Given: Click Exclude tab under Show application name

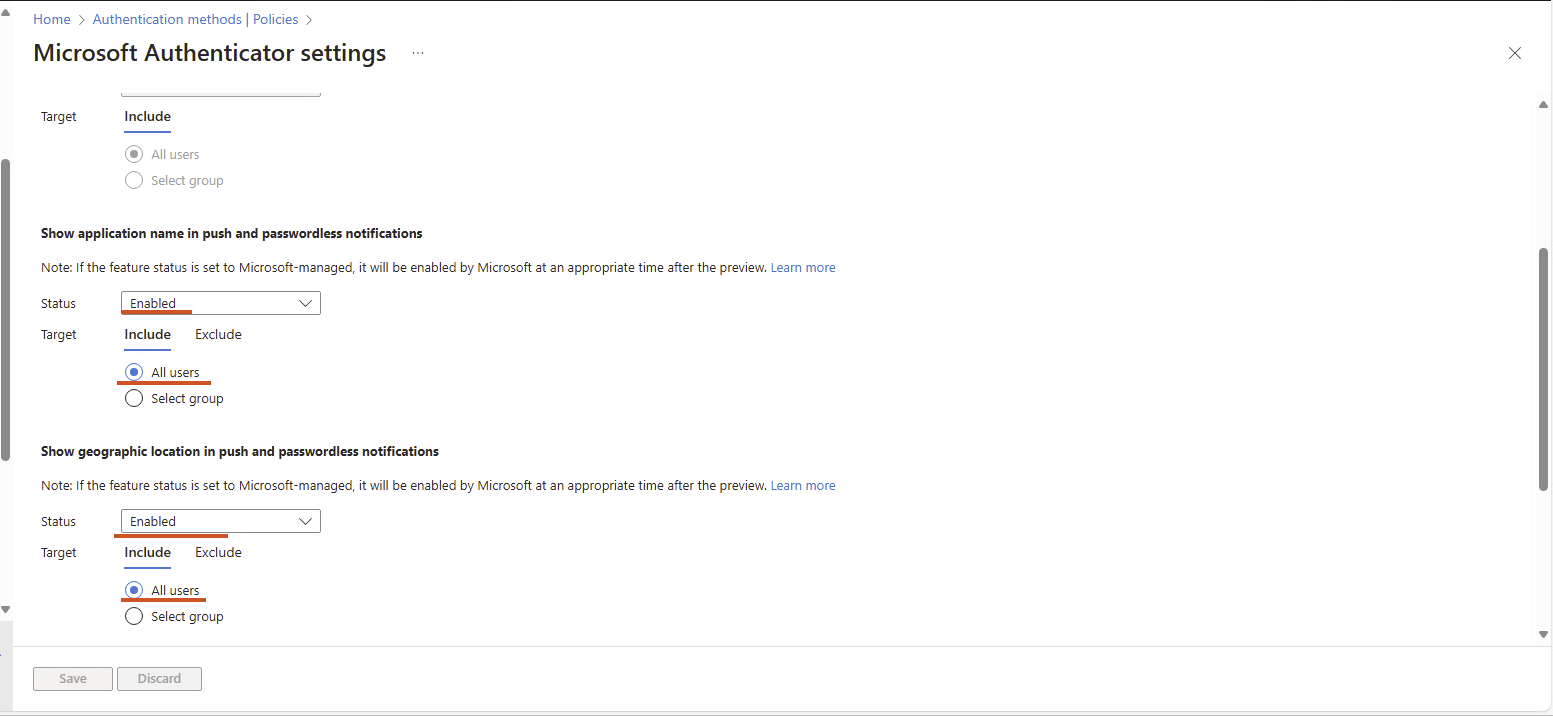Looking at the screenshot, I should [218, 335].
